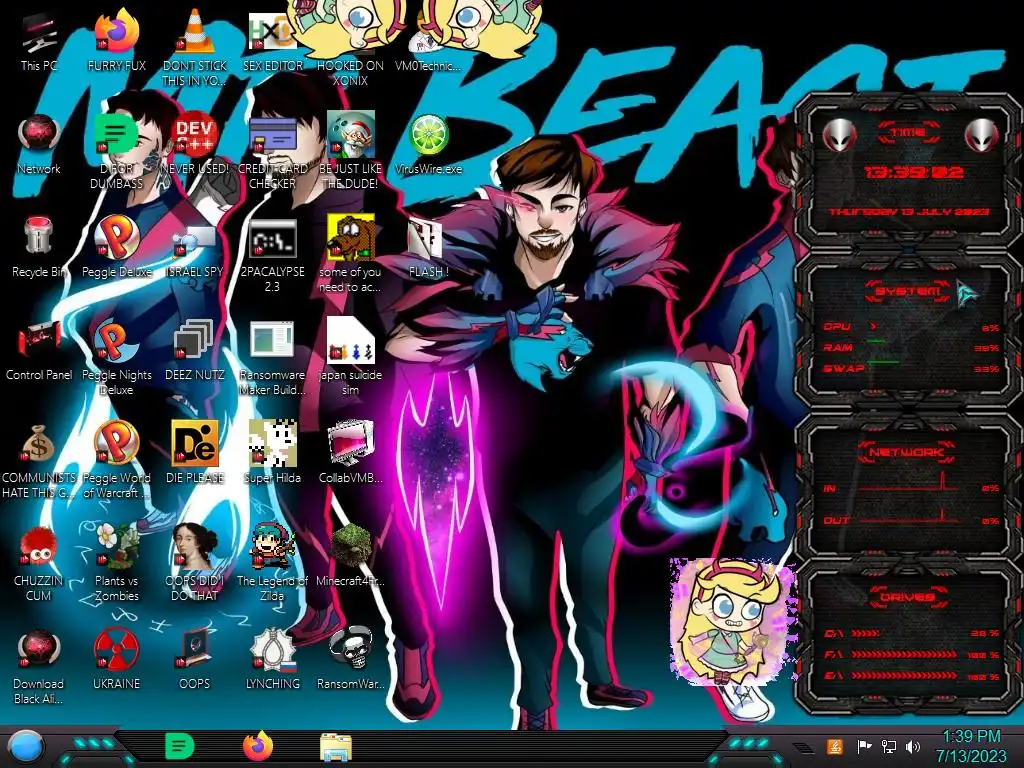Click the RAM usage meter in SYSTEM widget
This screenshot has width=1024, height=768.
click(911, 347)
